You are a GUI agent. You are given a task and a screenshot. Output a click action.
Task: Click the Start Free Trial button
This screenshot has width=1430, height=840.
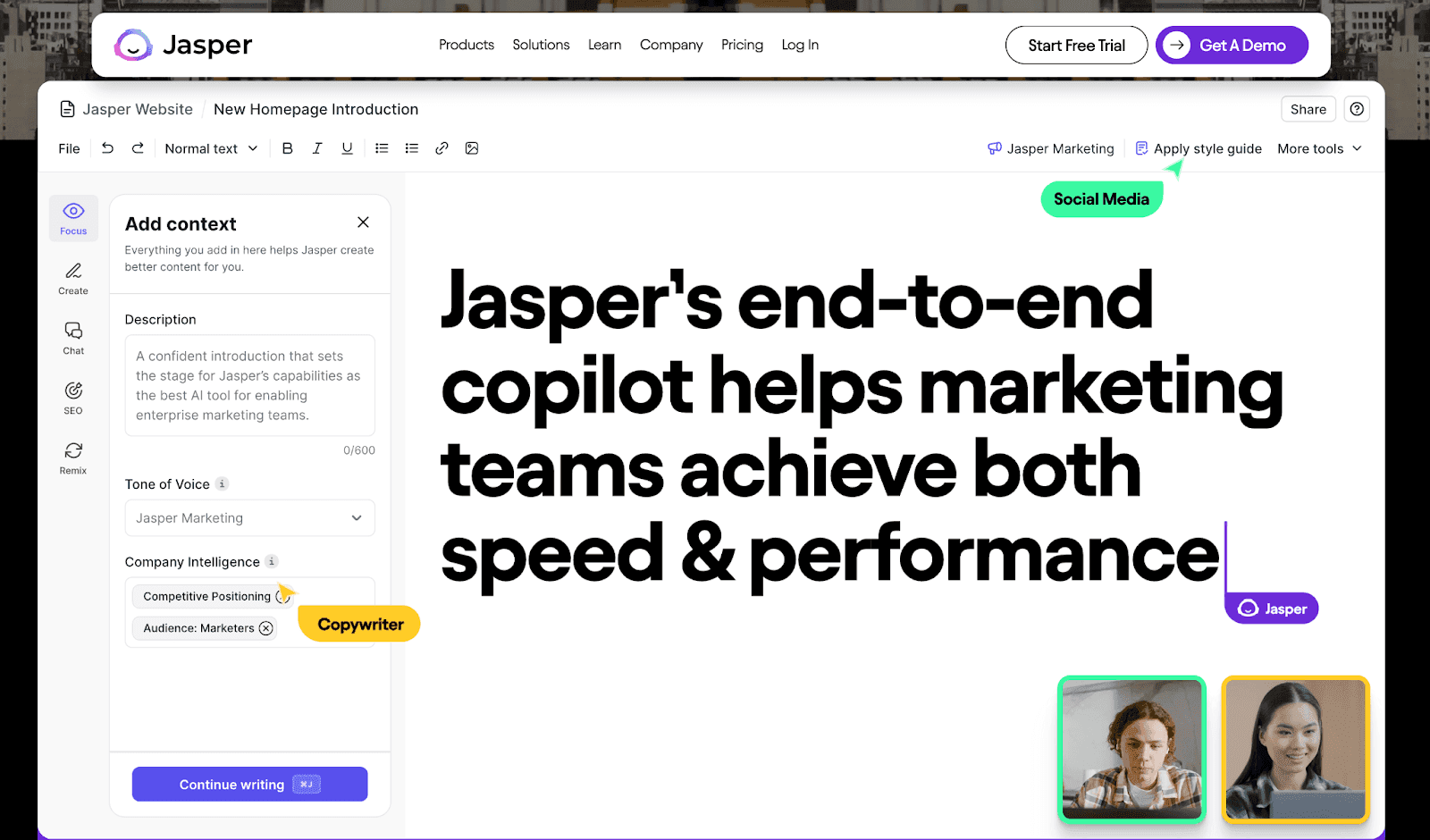(1076, 45)
